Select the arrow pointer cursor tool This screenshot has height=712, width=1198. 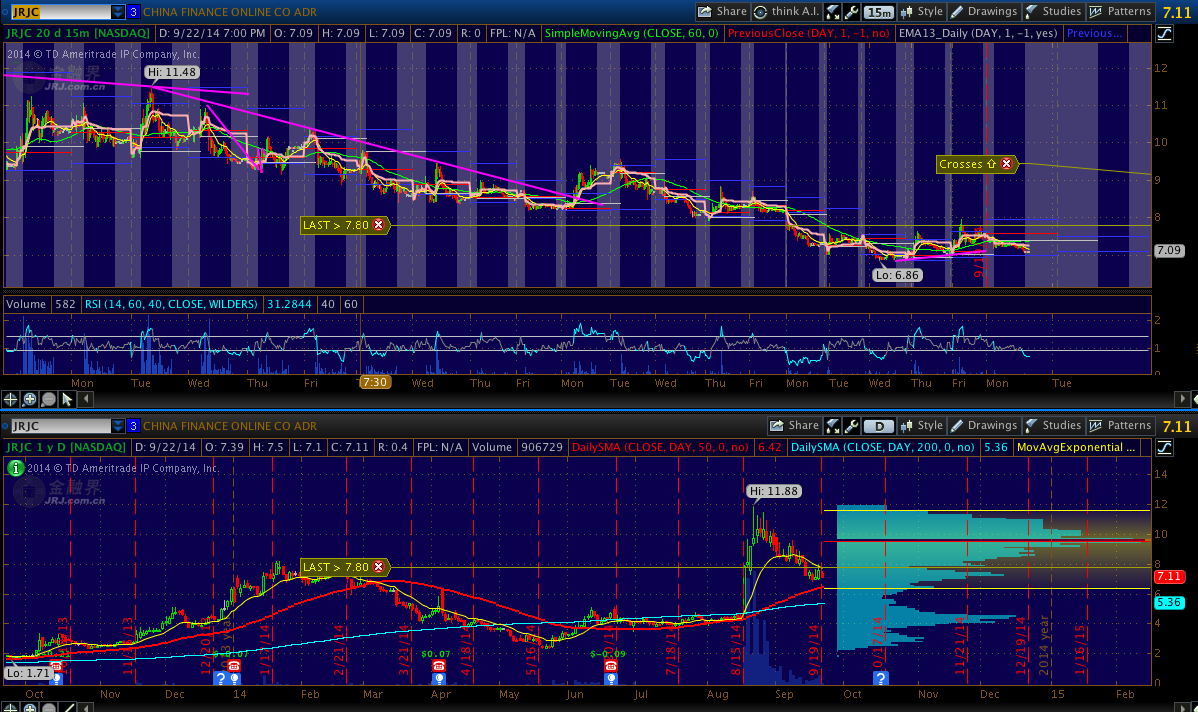pos(67,399)
